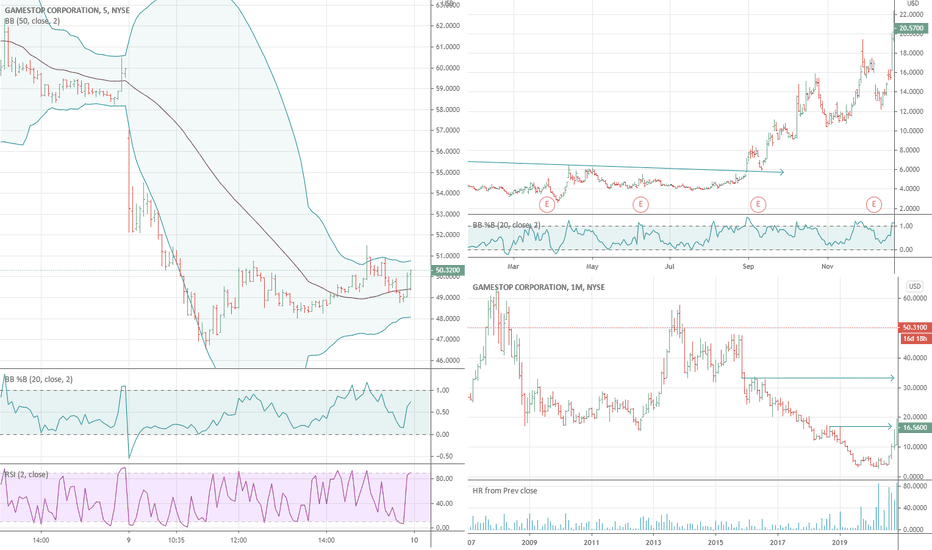Click the Mar label on daily time axis
This screenshot has width=932, height=550.
513,266
